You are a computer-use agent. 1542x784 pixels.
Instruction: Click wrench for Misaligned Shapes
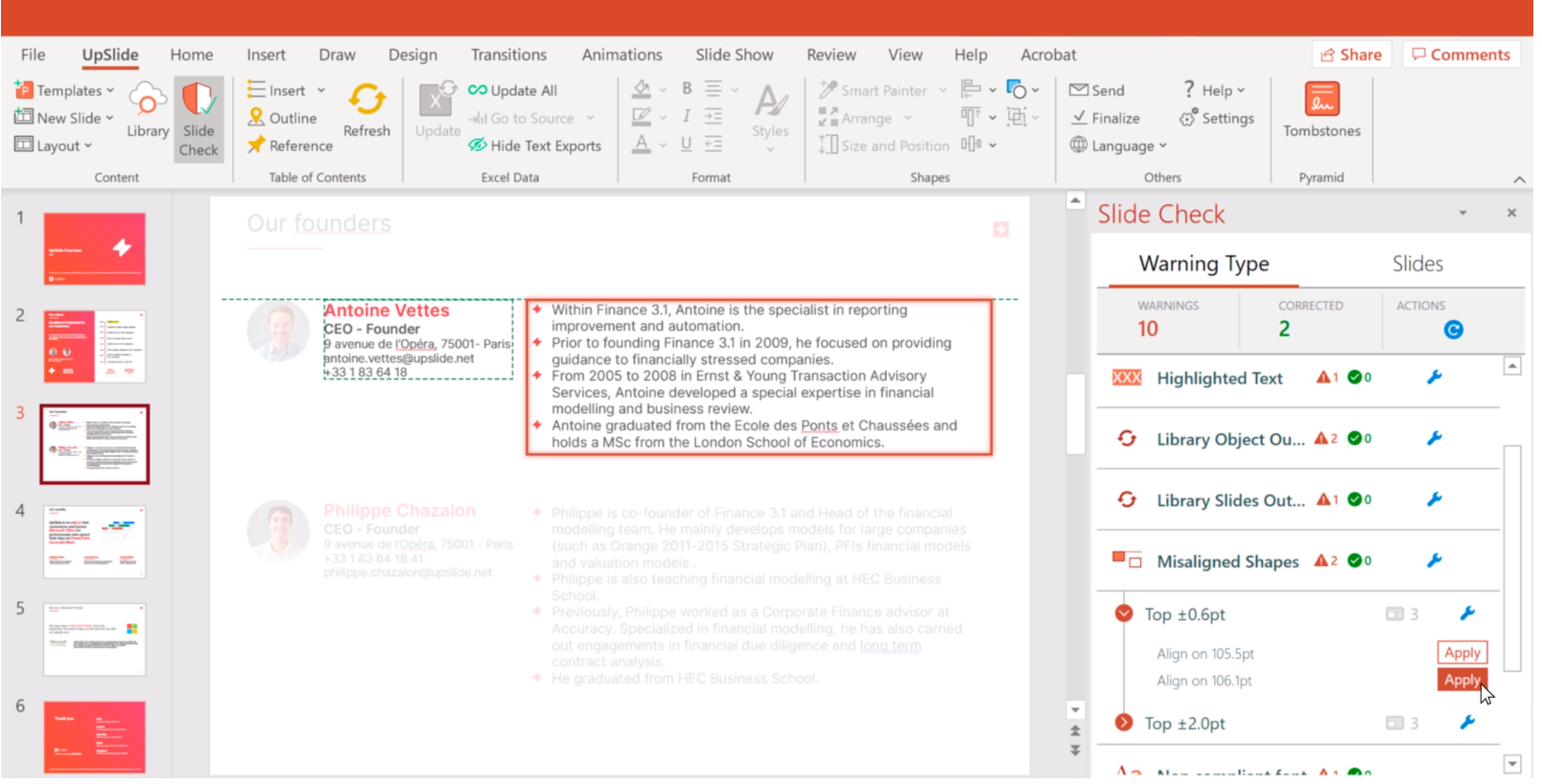tap(1435, 561)
